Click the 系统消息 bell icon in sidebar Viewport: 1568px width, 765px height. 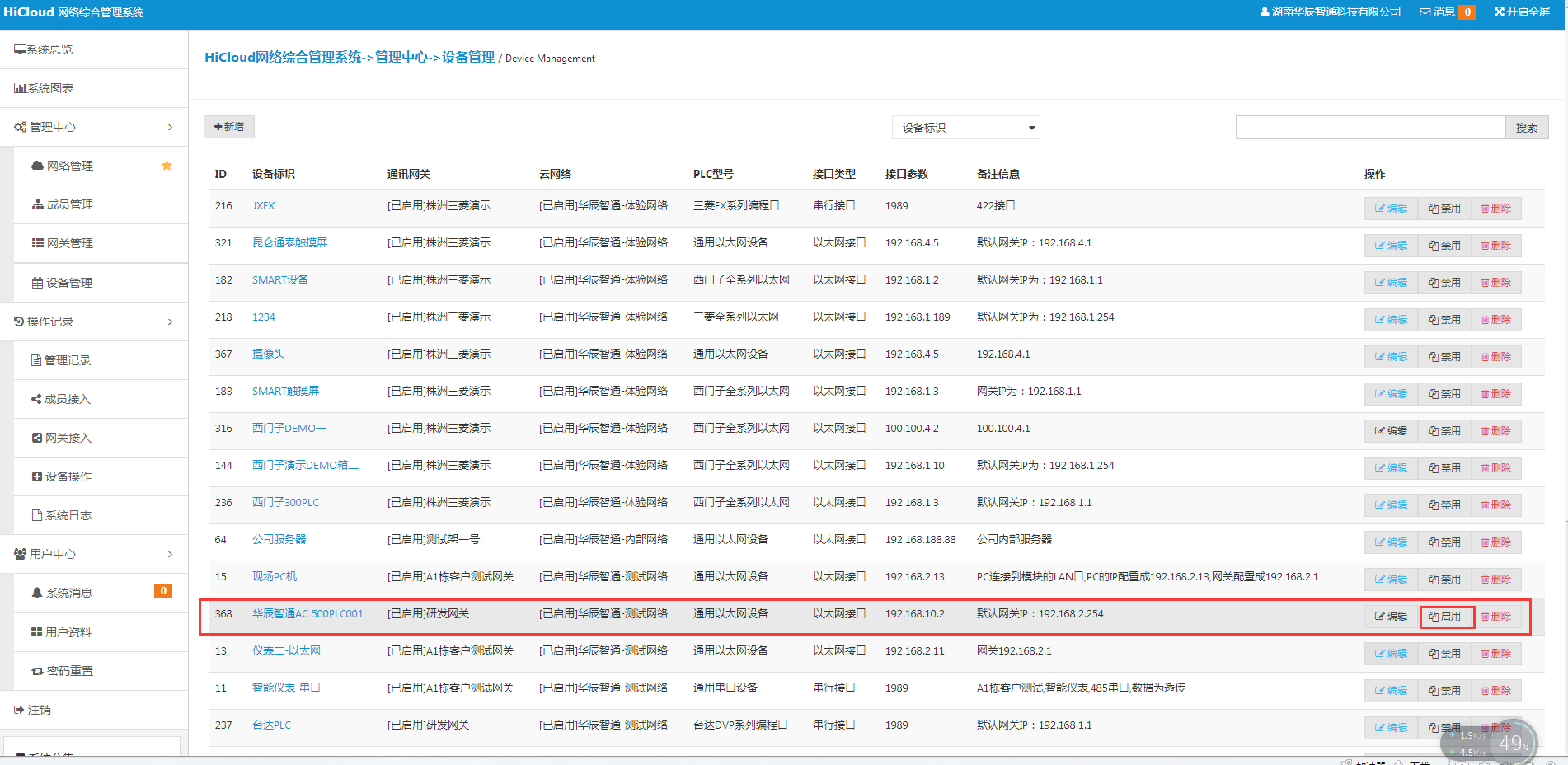(37, 593)
